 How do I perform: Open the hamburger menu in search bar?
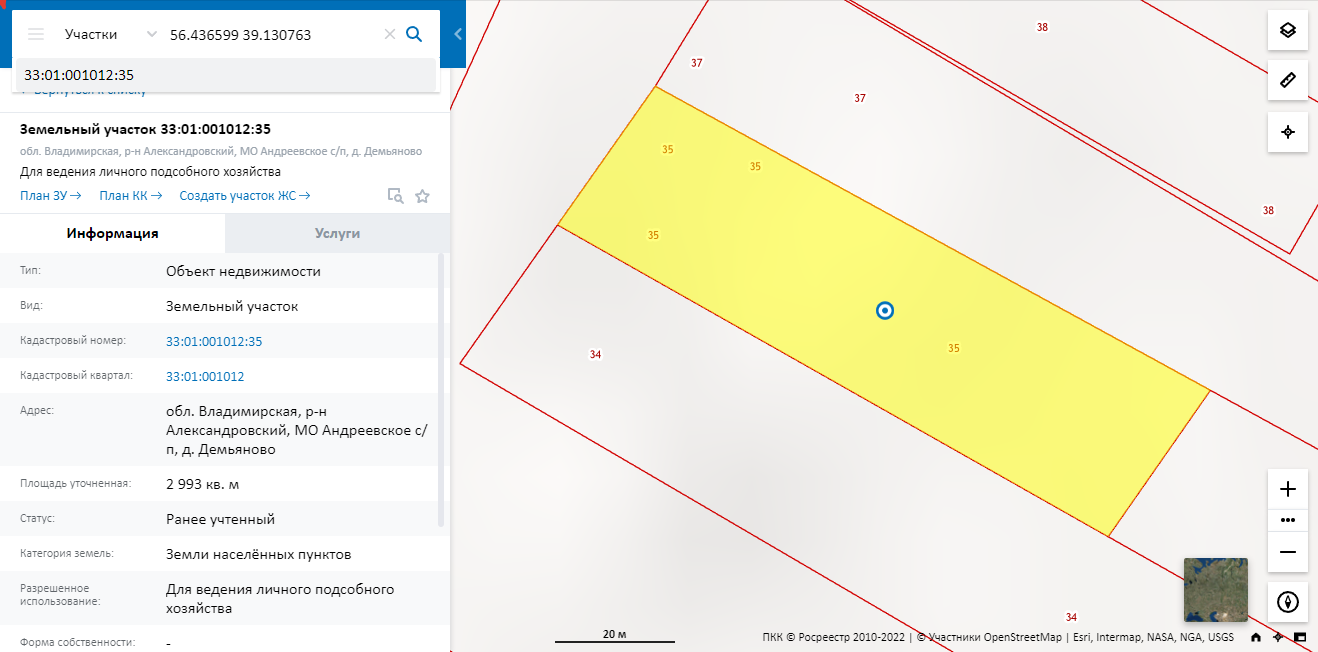(x=36, y=34)
